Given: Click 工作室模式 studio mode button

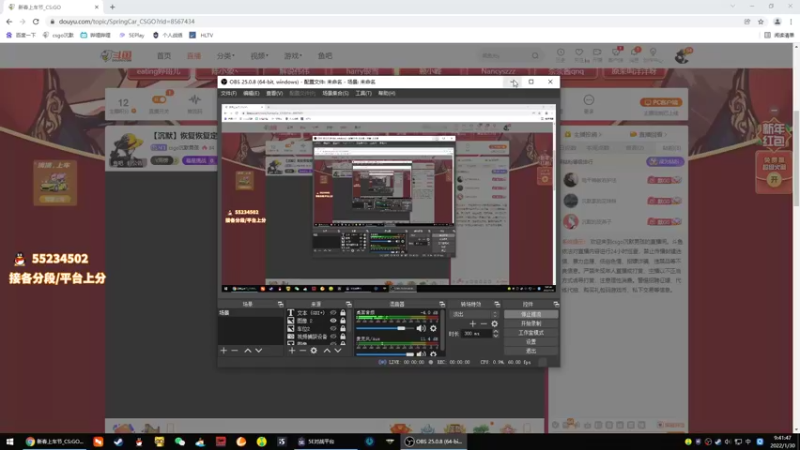Looking at the screenshot, I should click(531, 333).
